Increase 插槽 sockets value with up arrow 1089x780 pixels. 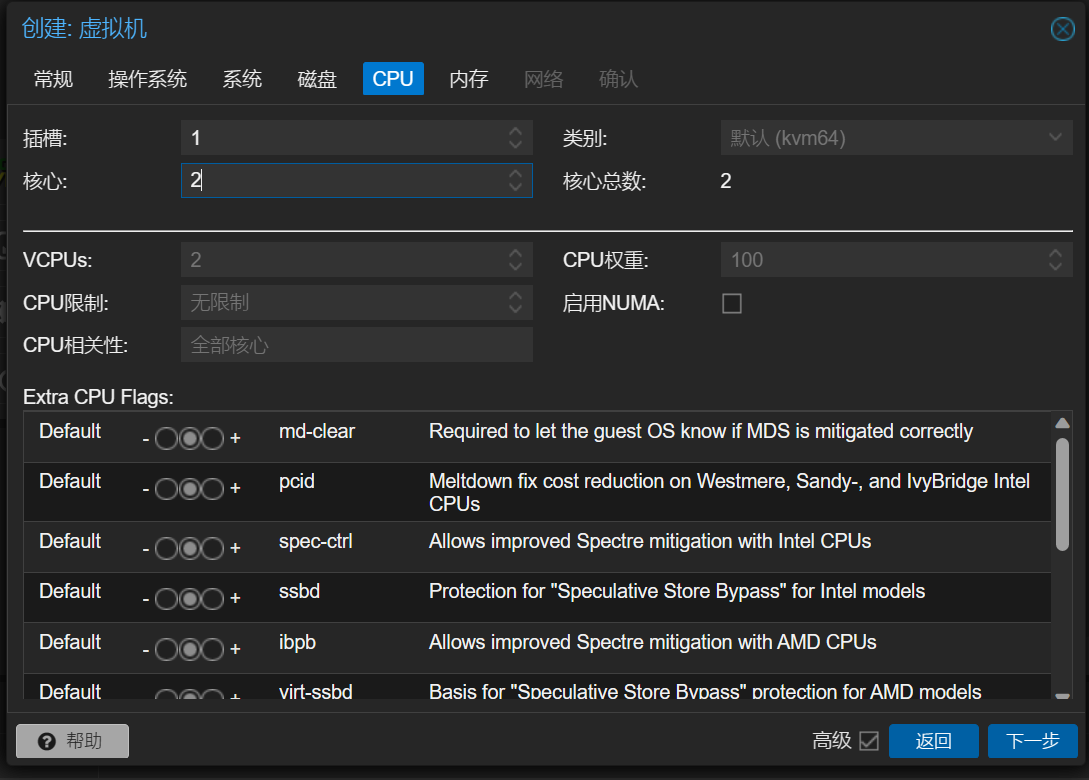tap(515, 132)
